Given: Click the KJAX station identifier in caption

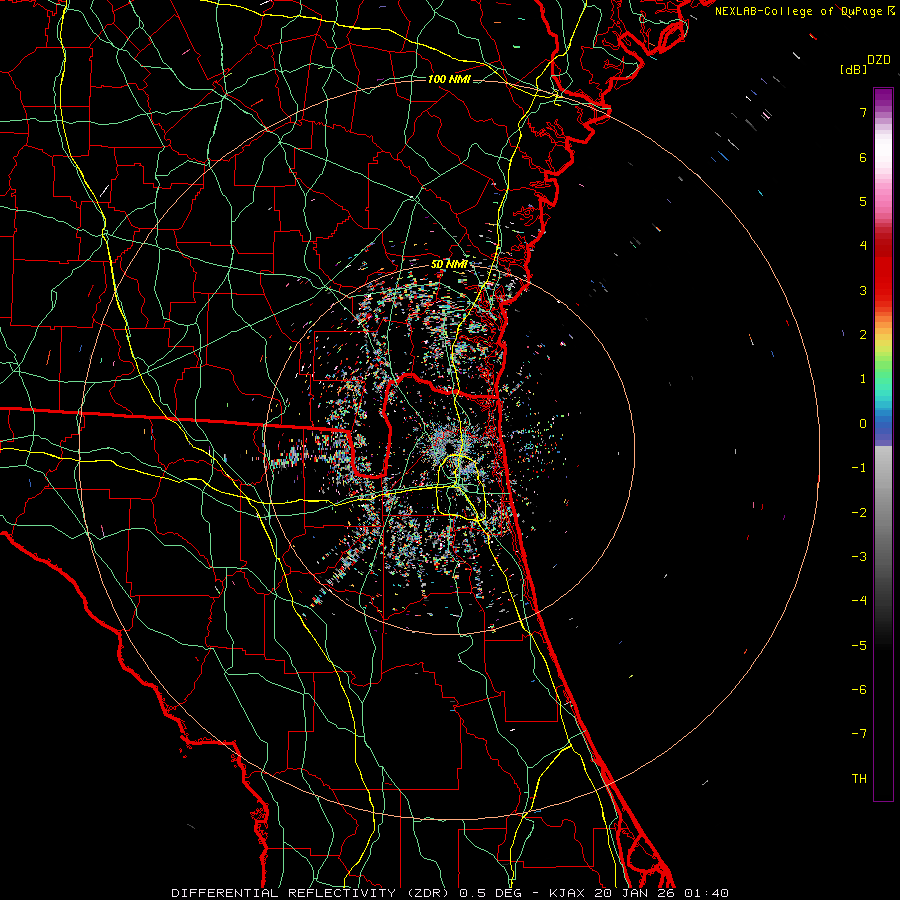Looking at the screenshot, I should [x=568, y=893].
